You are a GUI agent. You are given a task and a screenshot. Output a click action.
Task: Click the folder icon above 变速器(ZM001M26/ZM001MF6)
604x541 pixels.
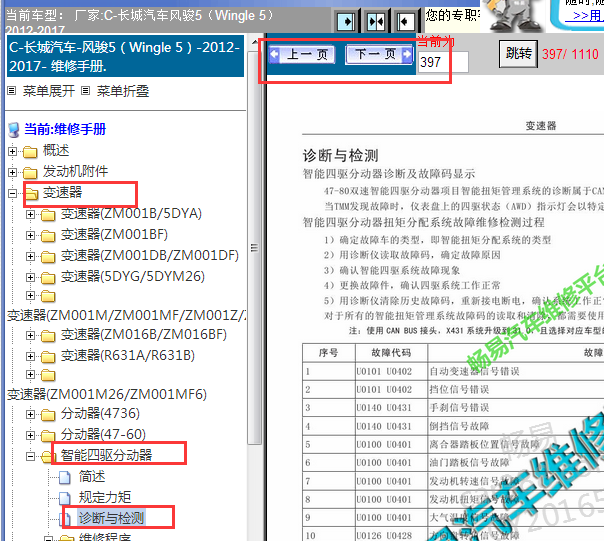(48, 375)
